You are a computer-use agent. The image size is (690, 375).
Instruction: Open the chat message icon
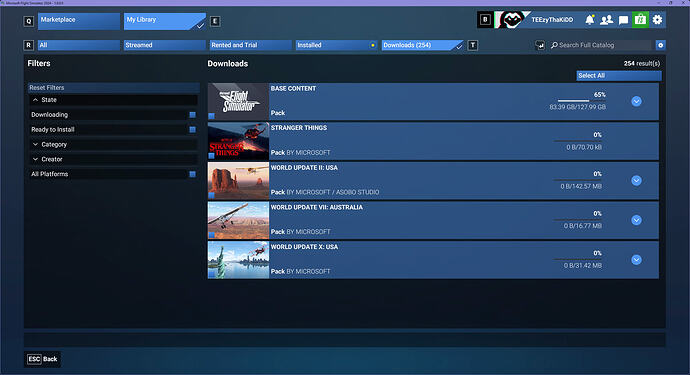coord(623,20)
